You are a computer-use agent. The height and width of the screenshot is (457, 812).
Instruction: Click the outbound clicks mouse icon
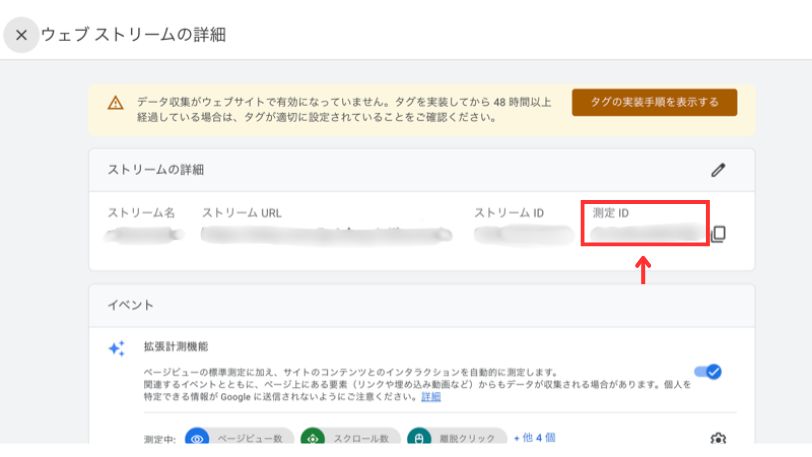(x=421, y=438)
